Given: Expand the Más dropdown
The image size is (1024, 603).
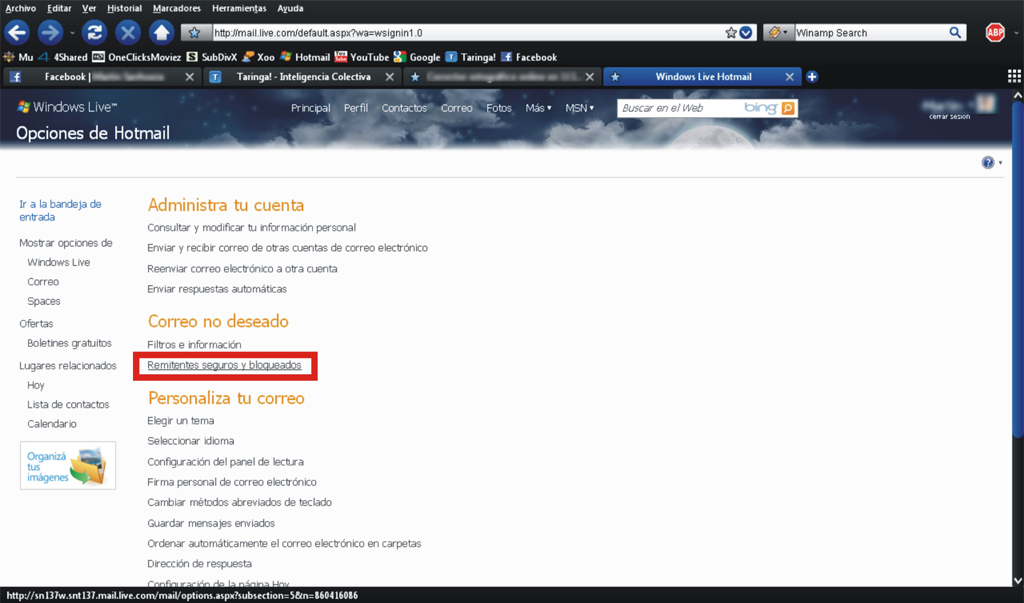Looking at the screenshot, I should pyautogui.click(x=538, y=108).
